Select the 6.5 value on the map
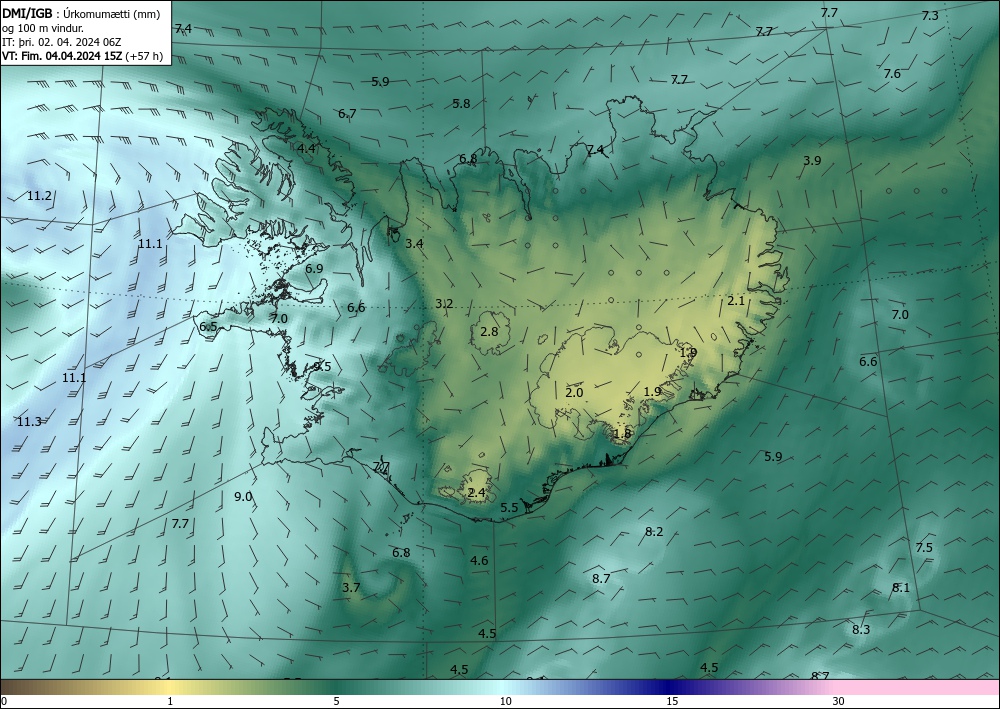 pos(208,327)
